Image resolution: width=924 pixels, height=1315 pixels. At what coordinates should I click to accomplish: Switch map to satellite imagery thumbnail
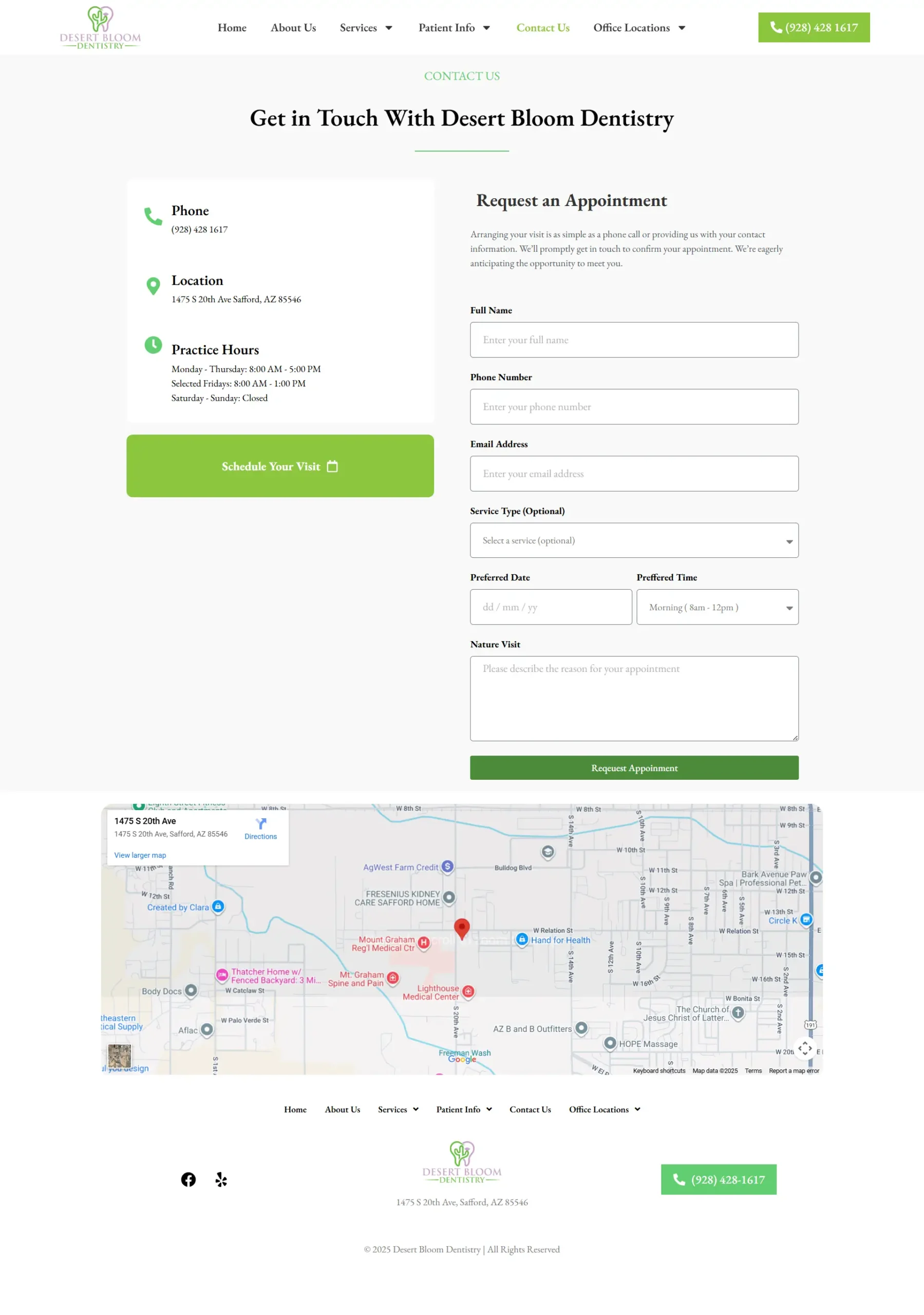point(120,1056)
